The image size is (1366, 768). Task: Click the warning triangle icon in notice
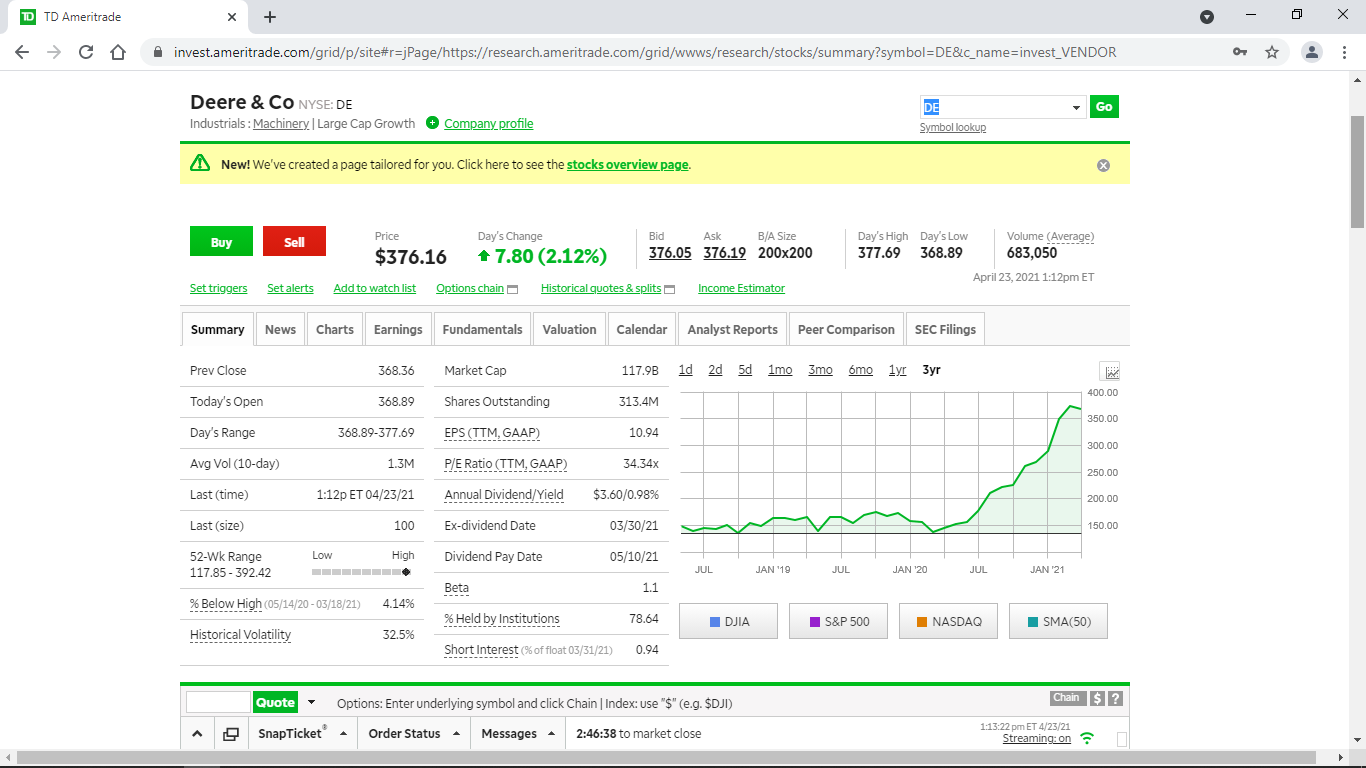[x=200, y=163]
